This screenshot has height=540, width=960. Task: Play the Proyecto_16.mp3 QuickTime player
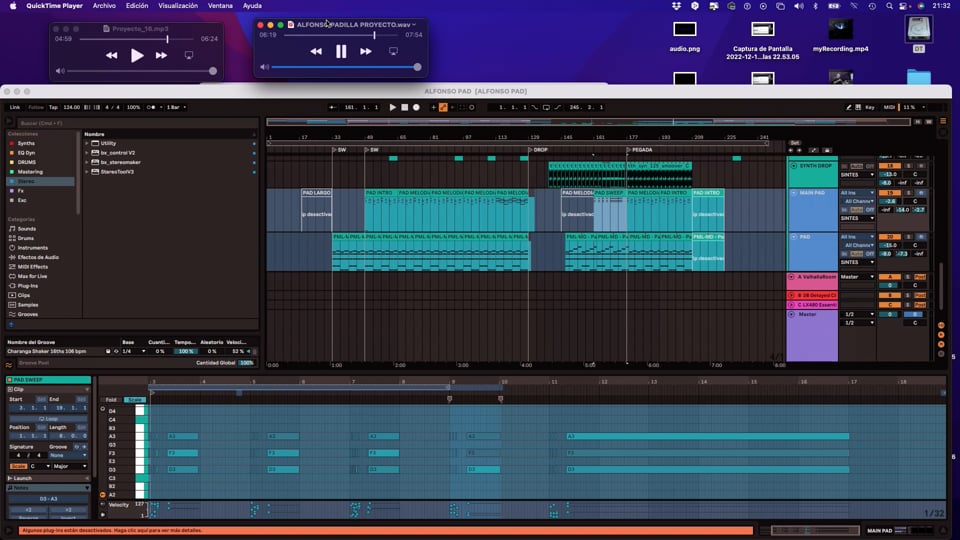[137, 56]
